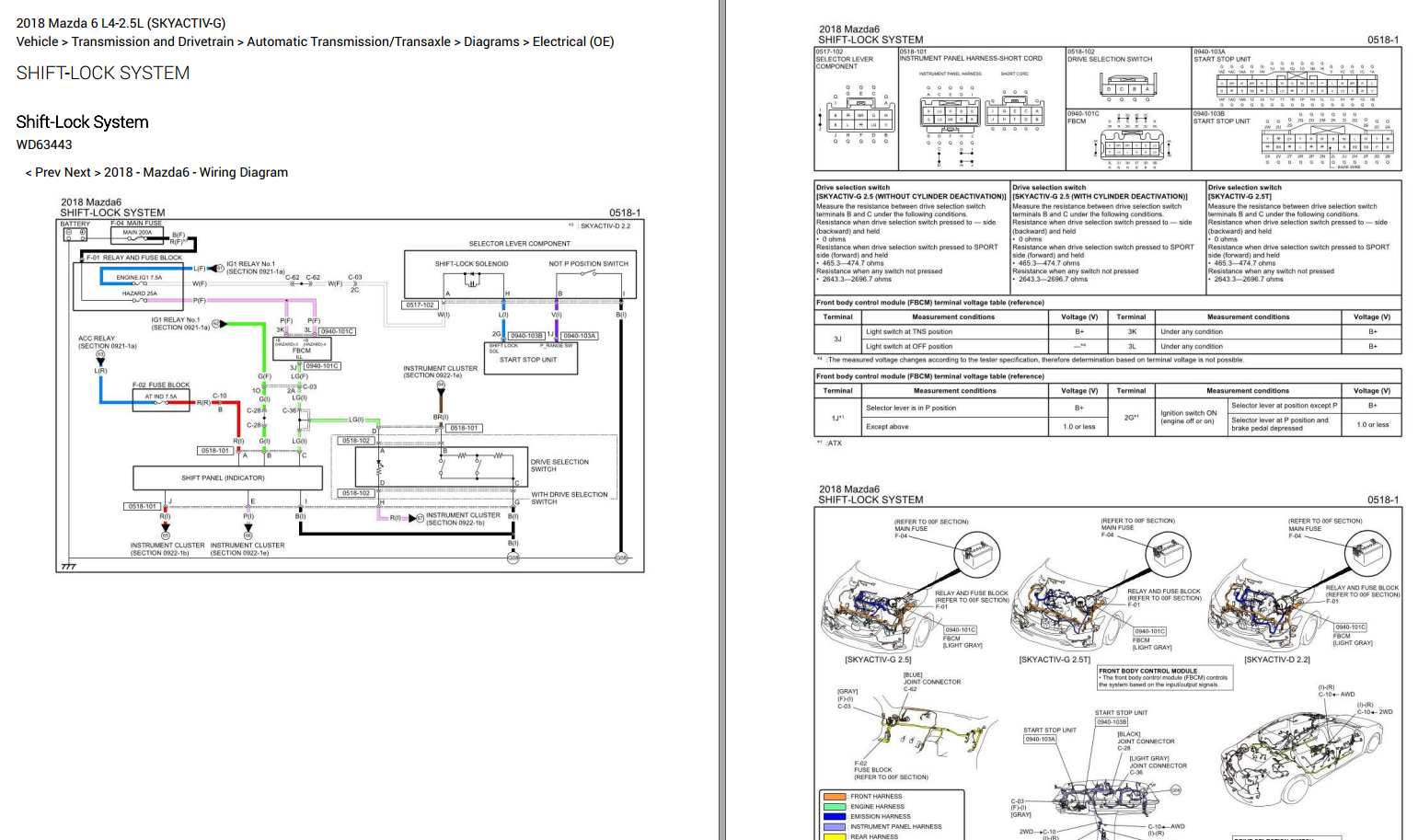Image resolution: width=1418 pixels, height=840 pixels.
Task: Click the [SKYACTIV-D 2.2] engine caption
Action: (1277, 660)
